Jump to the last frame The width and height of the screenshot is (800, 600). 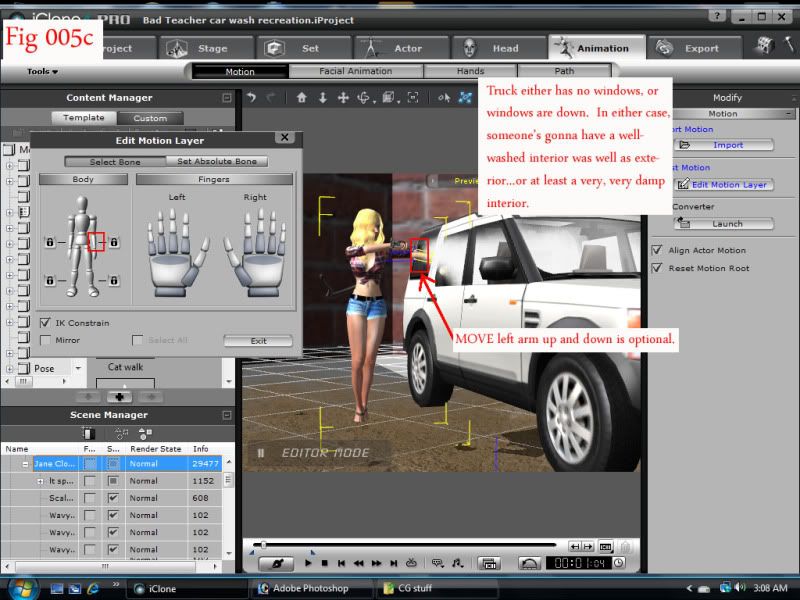393,563
